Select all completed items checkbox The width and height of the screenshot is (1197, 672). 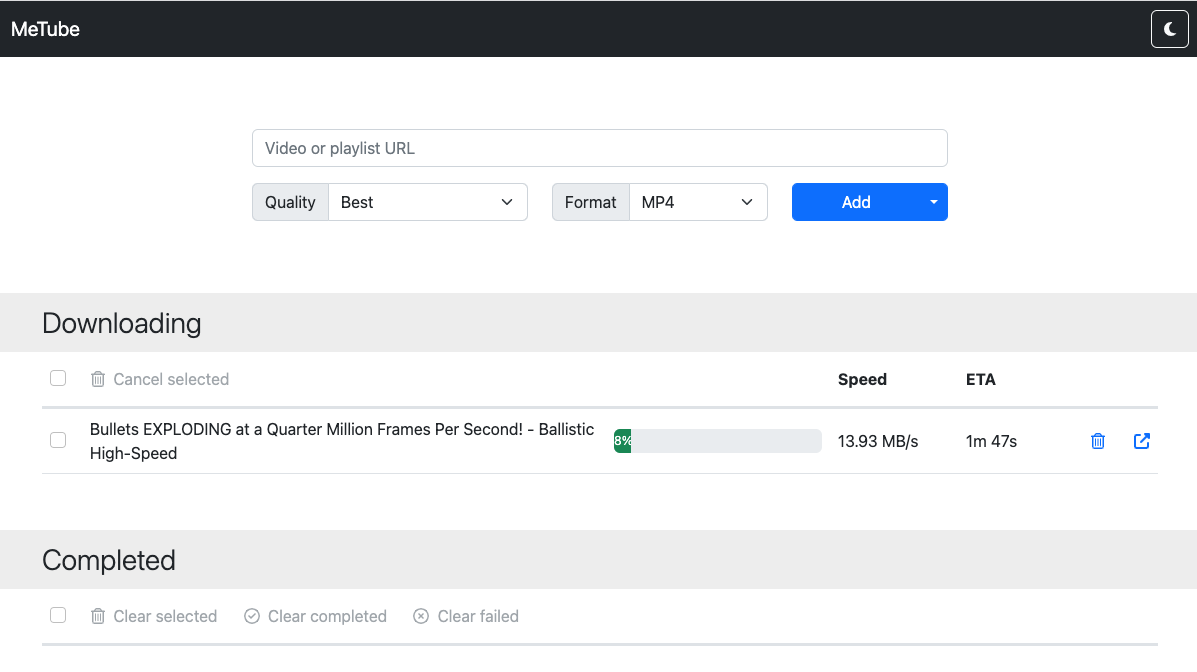58,615
